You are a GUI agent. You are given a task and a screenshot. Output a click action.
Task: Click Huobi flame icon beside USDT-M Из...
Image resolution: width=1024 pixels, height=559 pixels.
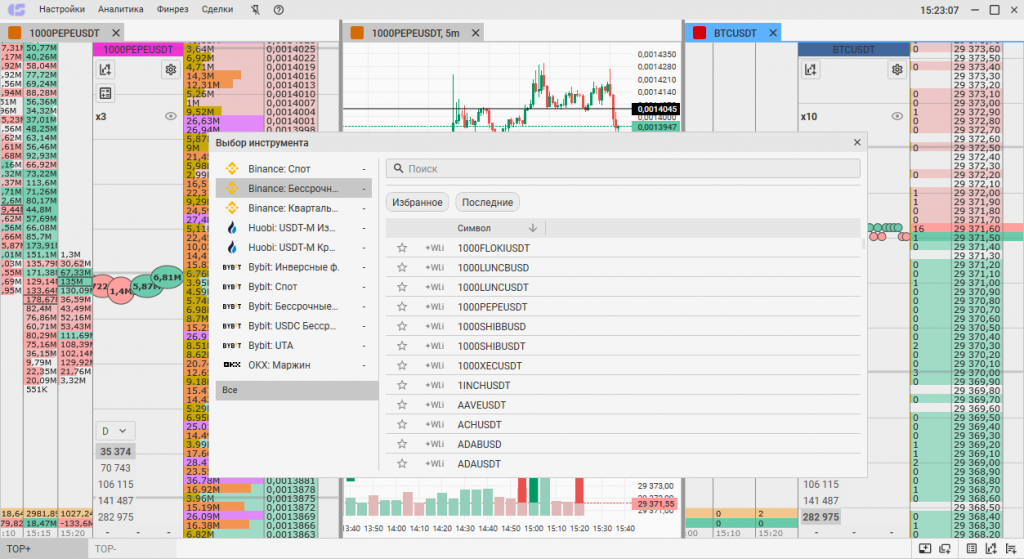coord(232,227)
